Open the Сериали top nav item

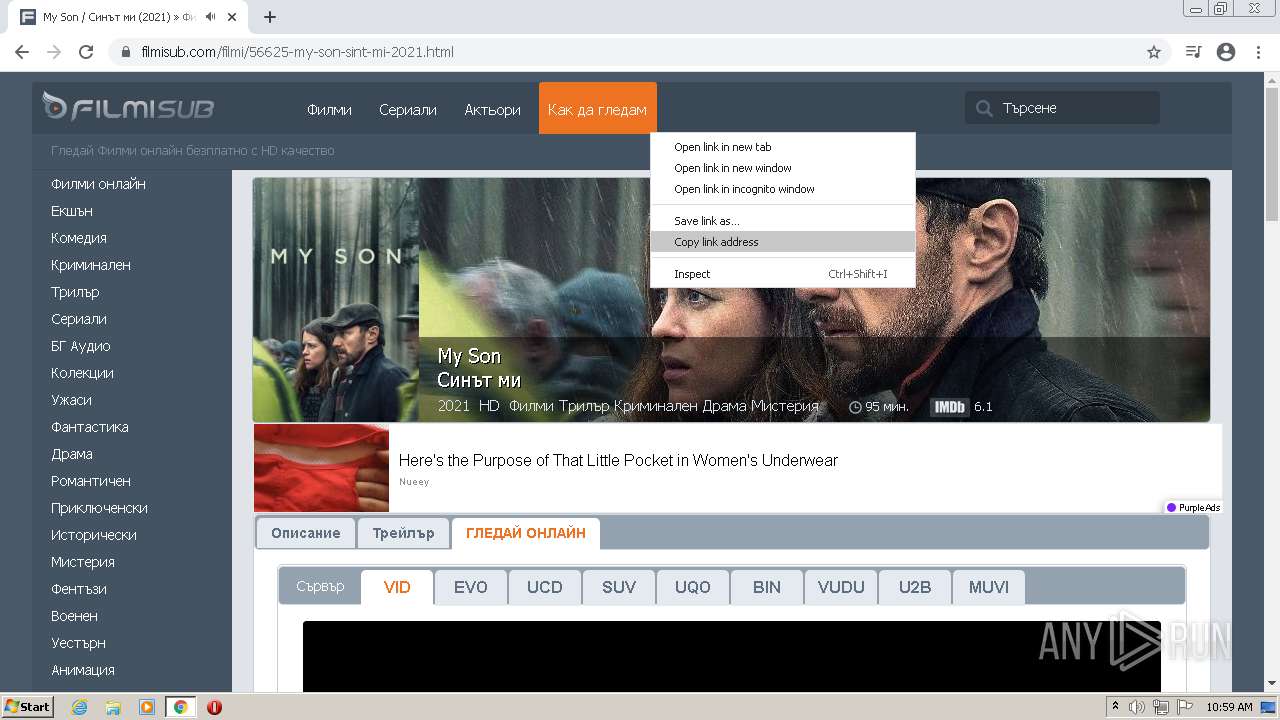408,109
